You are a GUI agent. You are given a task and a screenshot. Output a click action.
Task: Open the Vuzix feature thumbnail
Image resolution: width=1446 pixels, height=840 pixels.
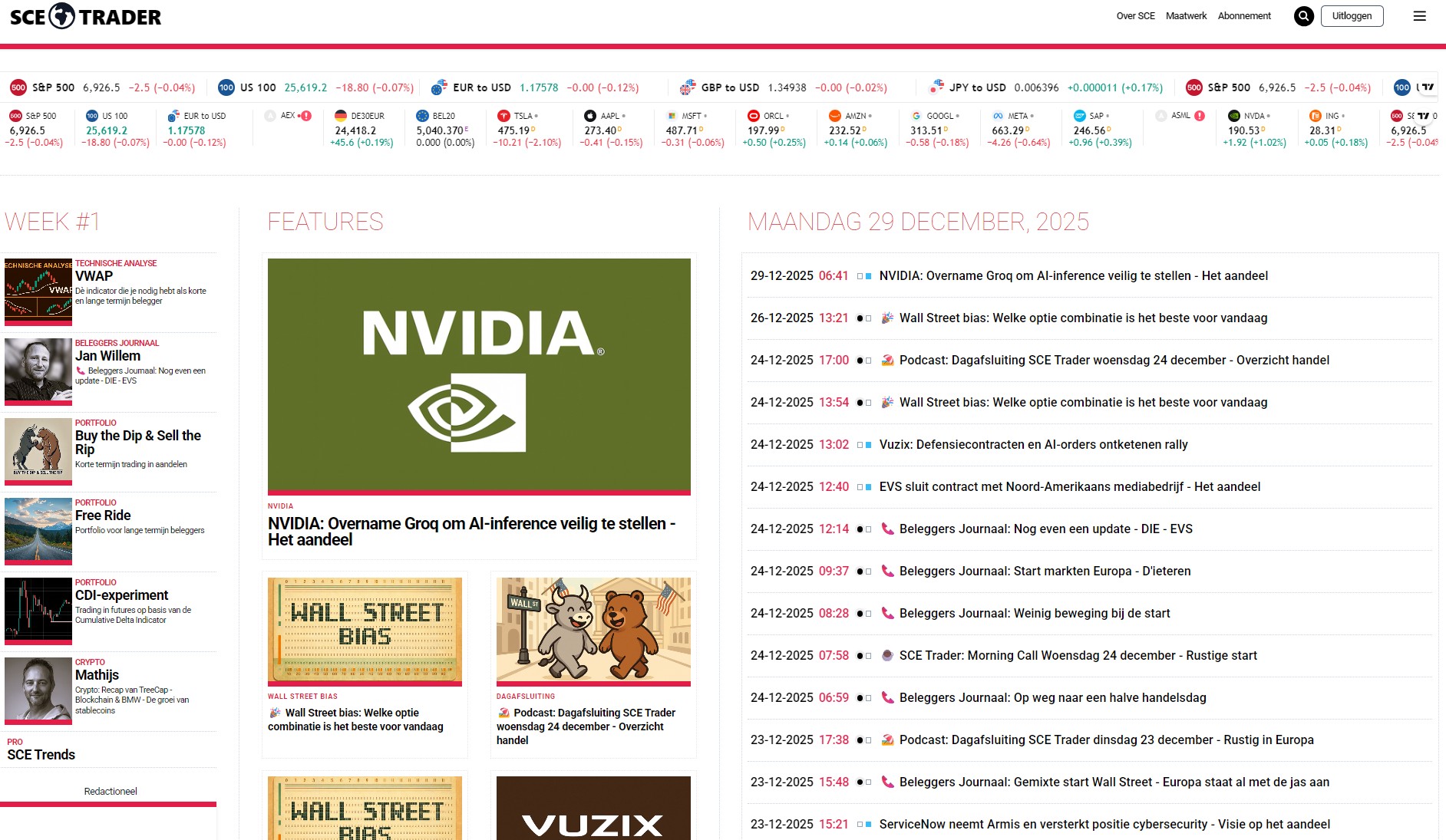pyautogui.click(x=593, y=808)
